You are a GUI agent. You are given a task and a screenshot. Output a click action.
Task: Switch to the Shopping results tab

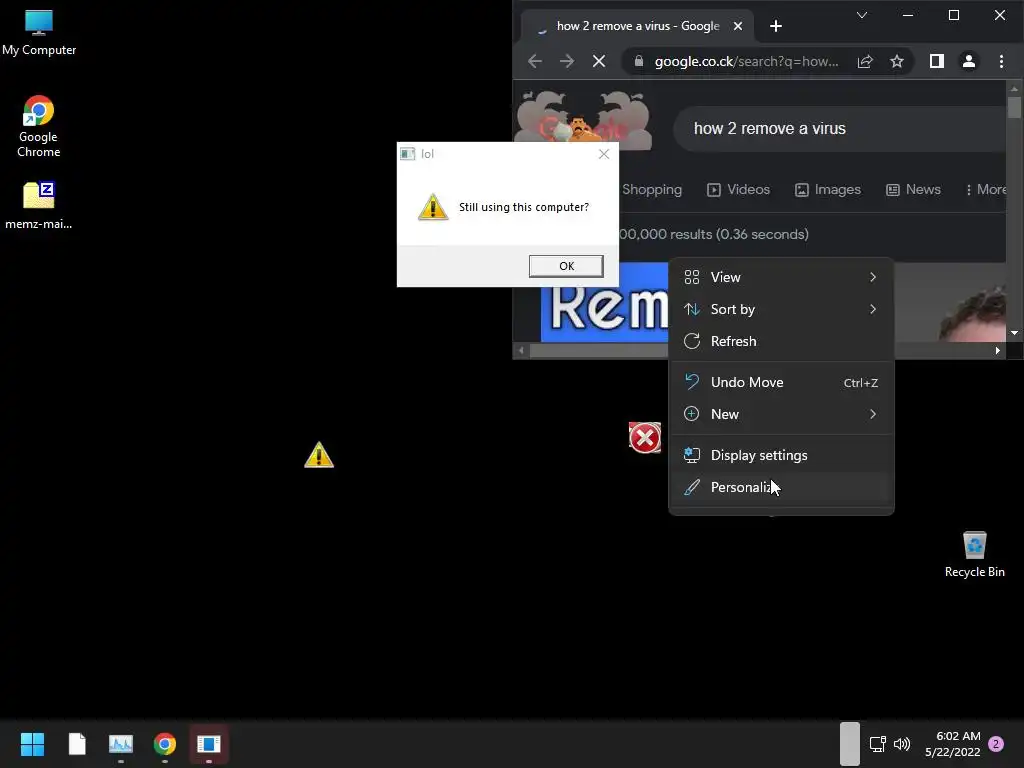point(652,189)
